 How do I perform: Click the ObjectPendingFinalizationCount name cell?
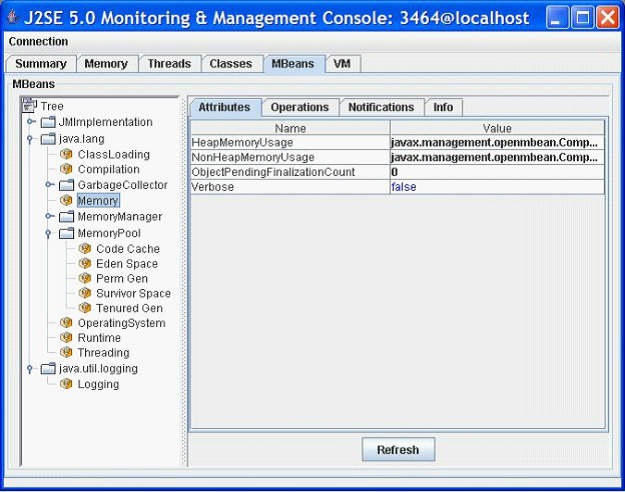click(x=290, y=172)
